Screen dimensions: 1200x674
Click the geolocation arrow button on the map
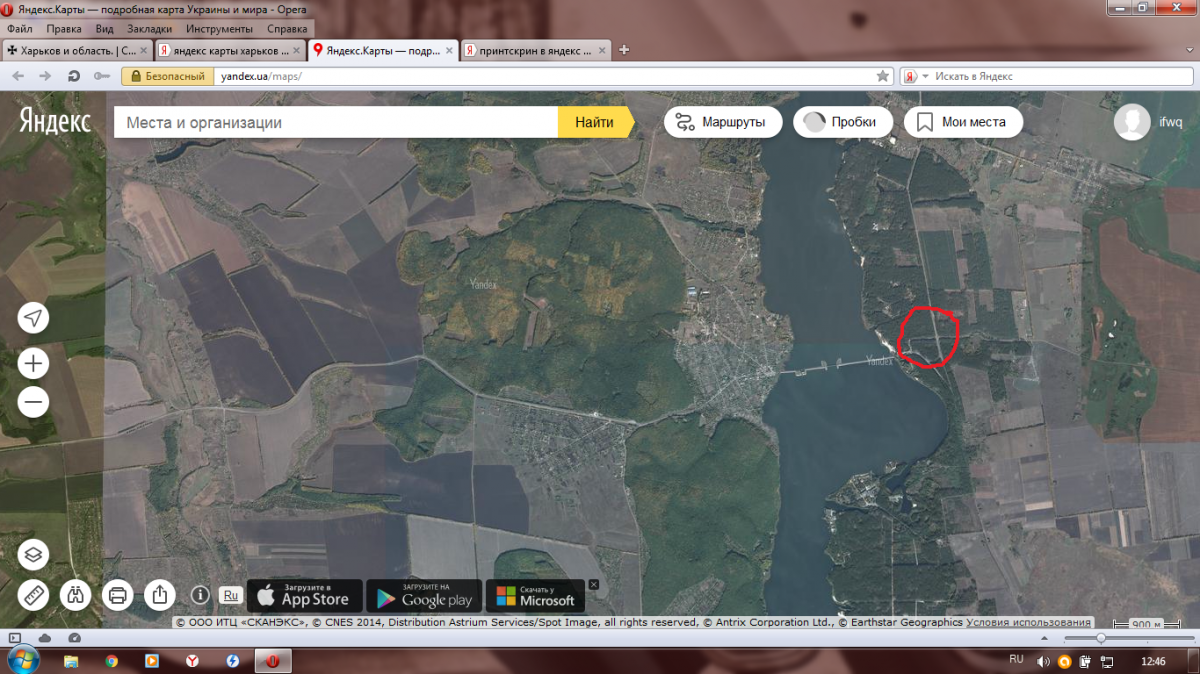pyautogui.click(x=33, y=318)
